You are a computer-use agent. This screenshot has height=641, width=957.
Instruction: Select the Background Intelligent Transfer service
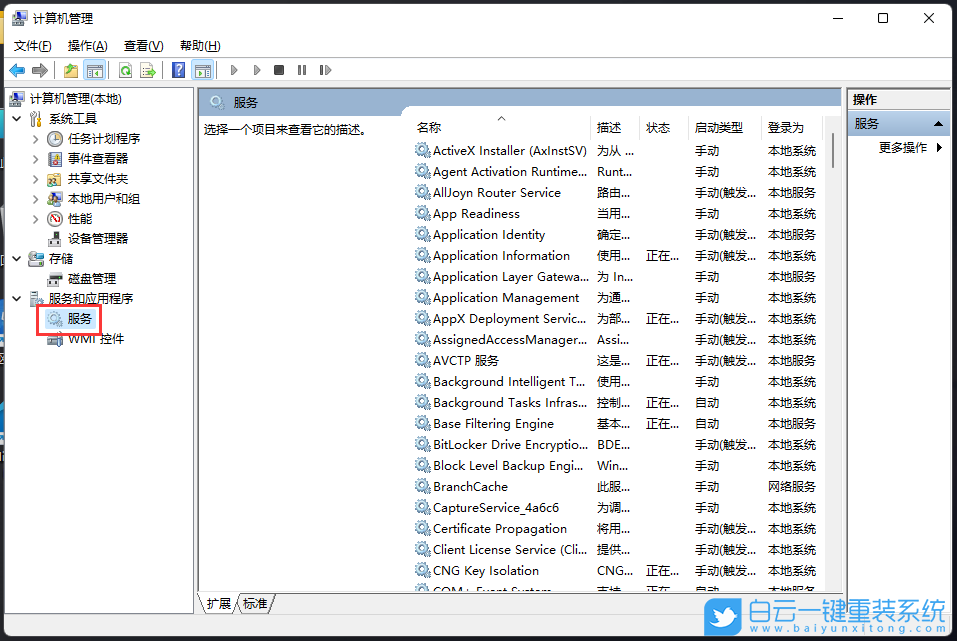pos(502,381)
